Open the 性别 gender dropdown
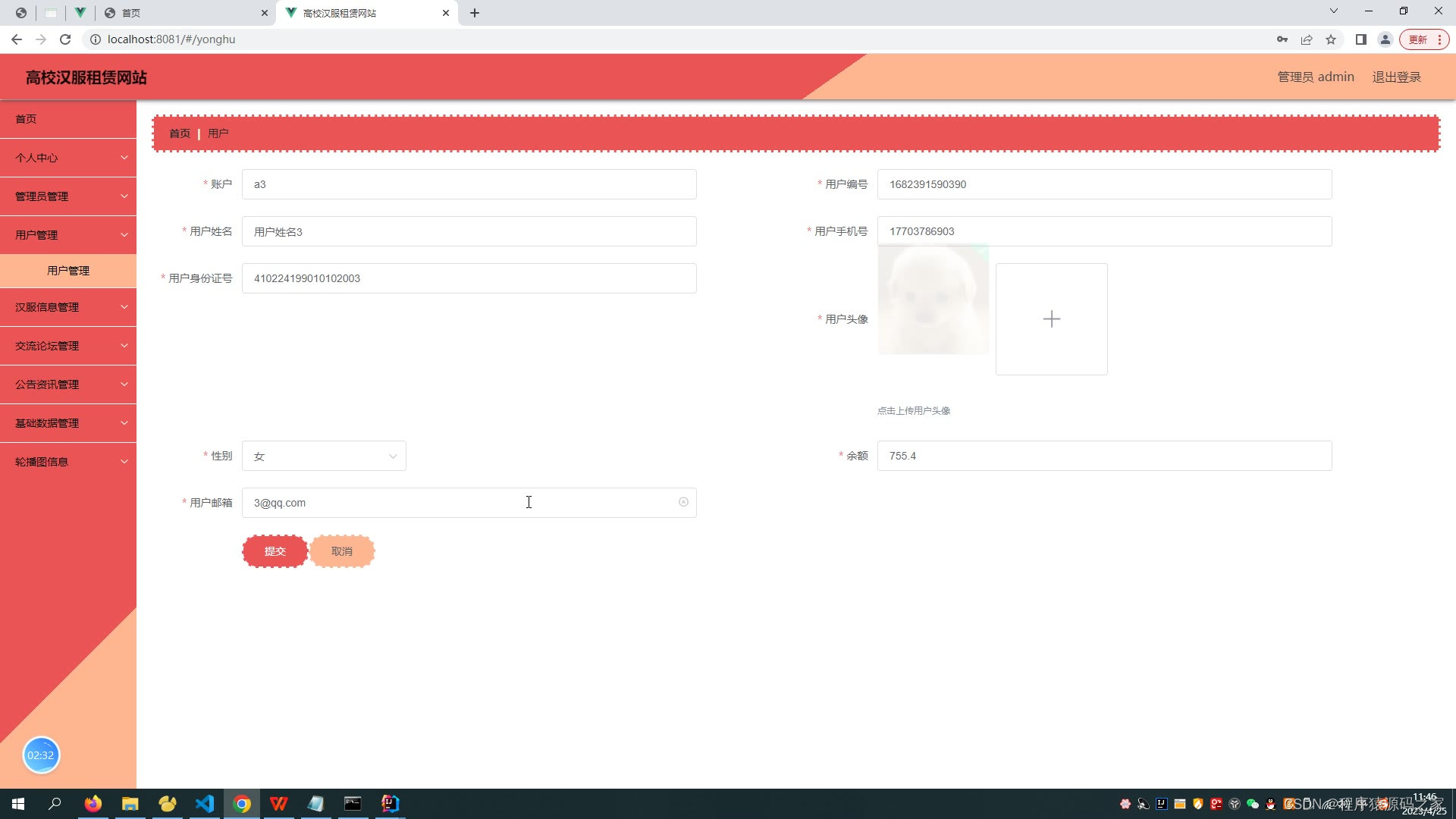This screenshot has height=819, width=1456. 324,457
